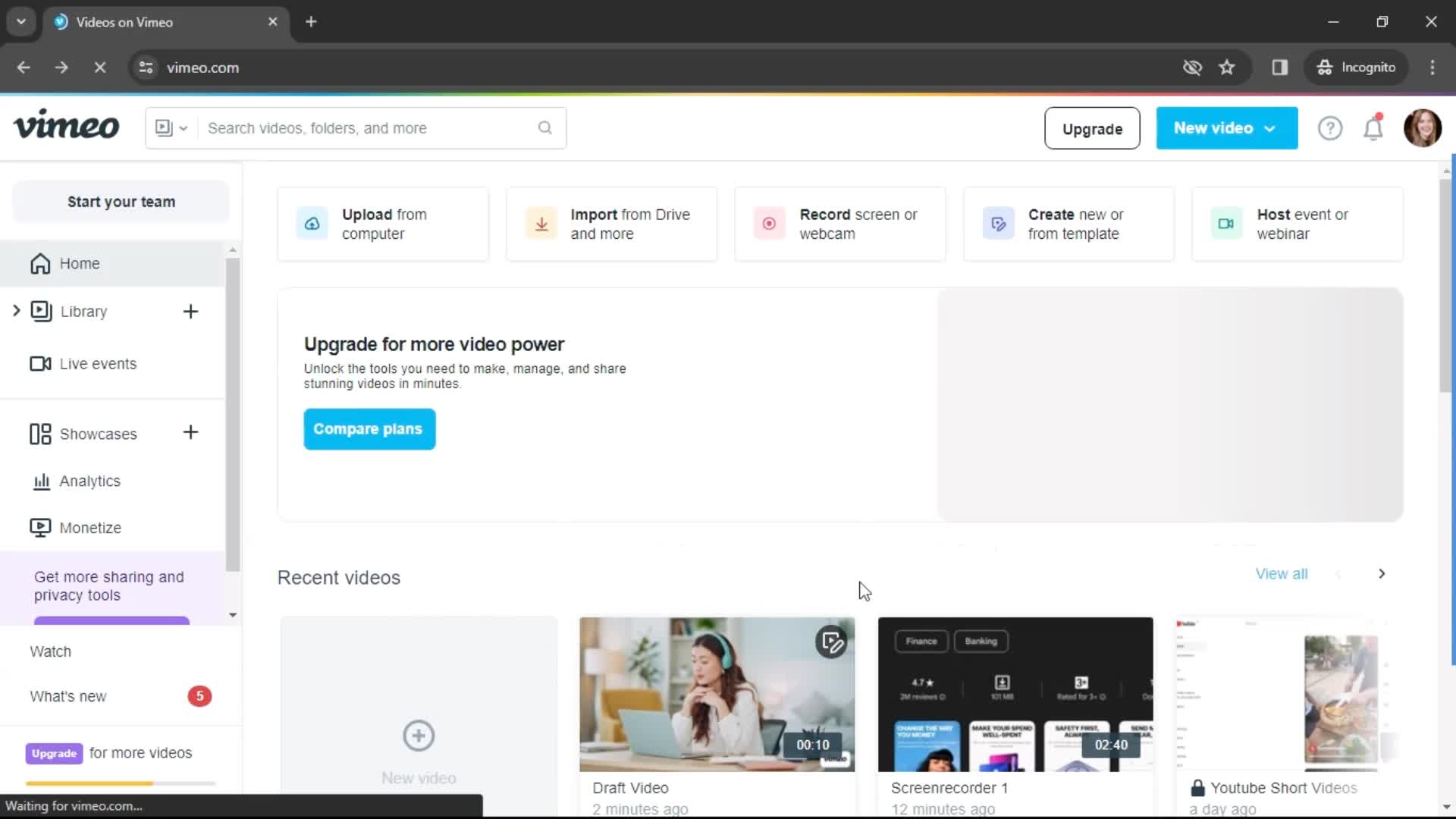1456x819 pixels.
Task: Click the Record screen icon
Action: pos(769,224)
